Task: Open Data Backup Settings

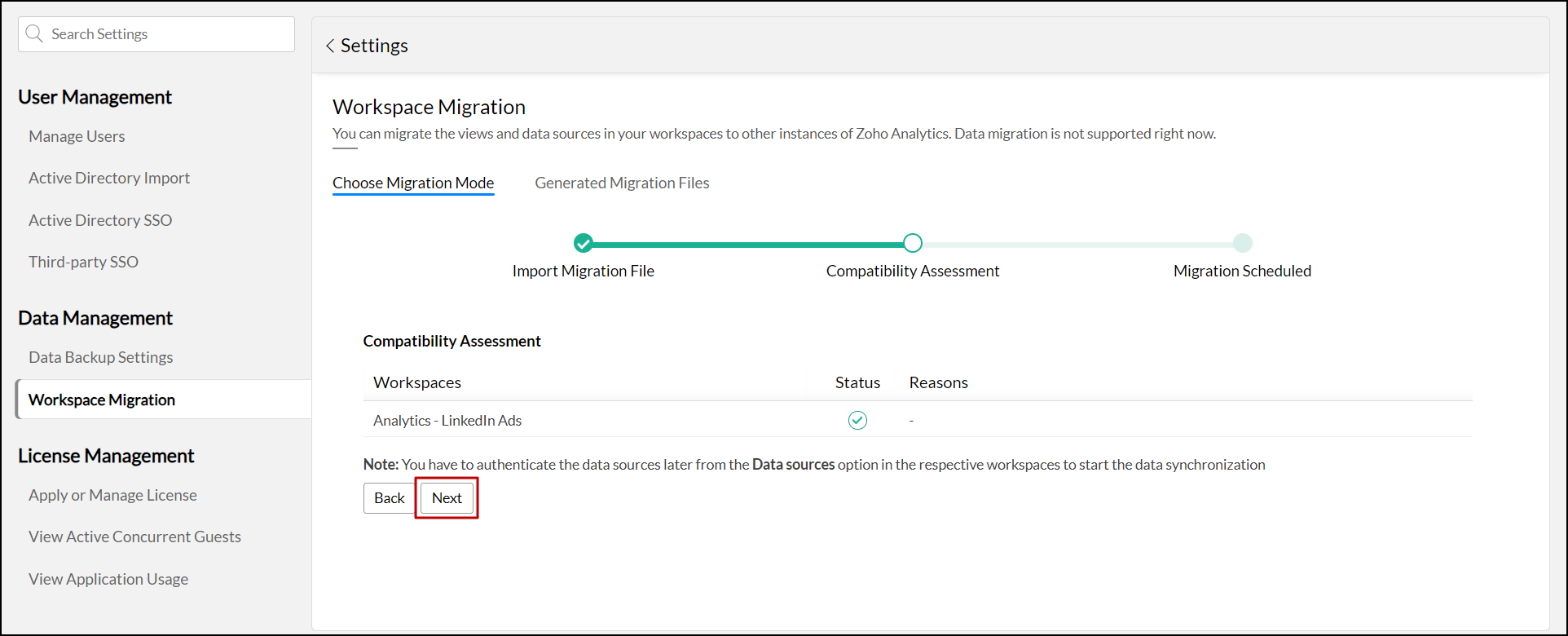Action: (x=101, y=357)
